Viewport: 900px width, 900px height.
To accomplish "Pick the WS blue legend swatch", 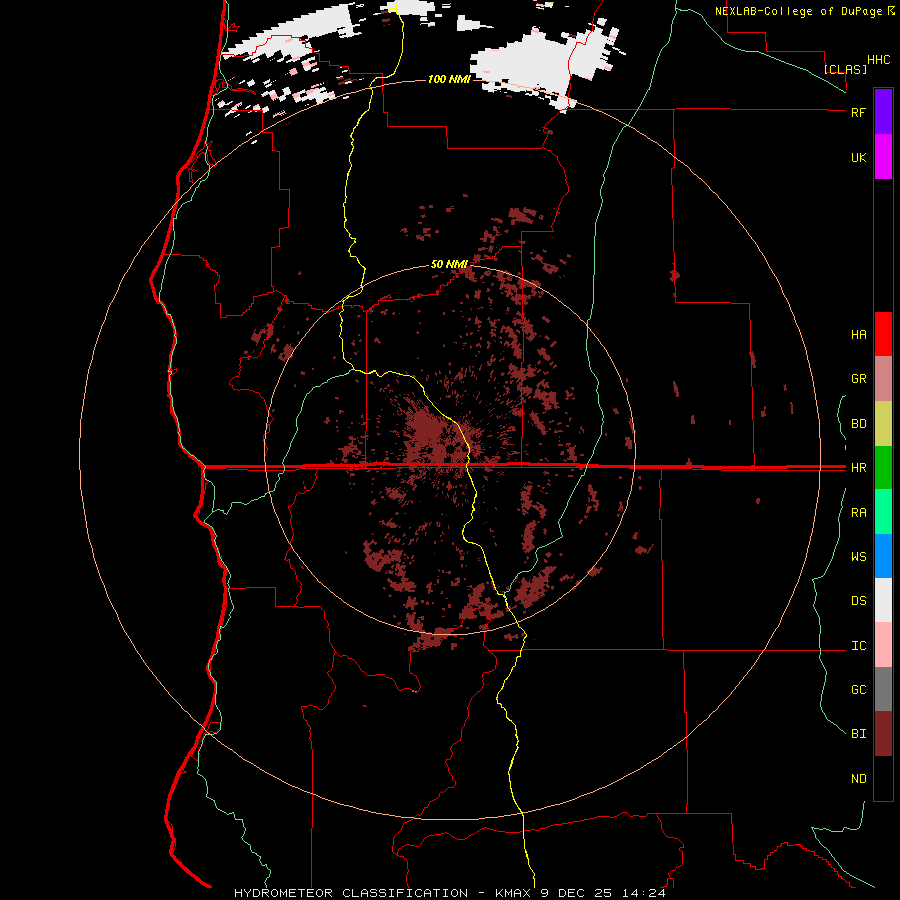I will pyautogui.click(x=883, y=556).
